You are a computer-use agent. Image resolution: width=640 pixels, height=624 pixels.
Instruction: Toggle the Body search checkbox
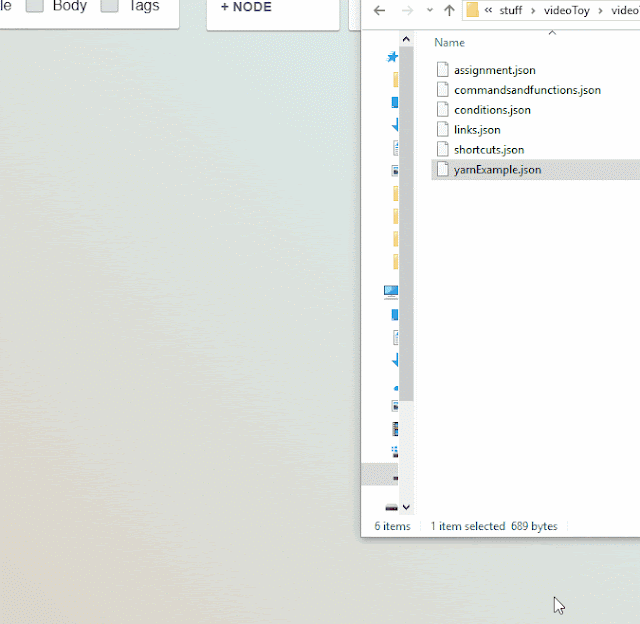(35, 6)
